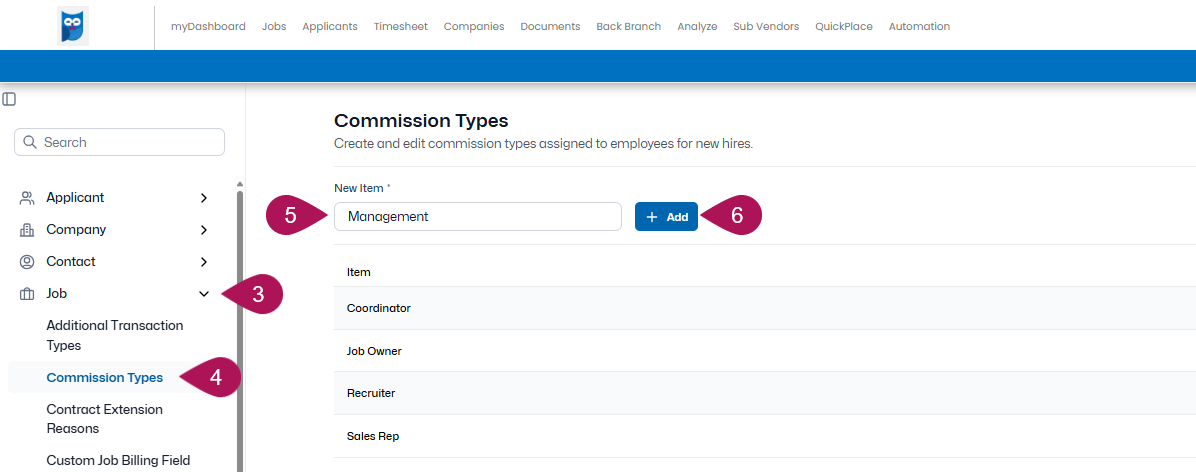Collapse the sidebar panel toggle icon
The image size is (1196, 472).
point(9,98)
